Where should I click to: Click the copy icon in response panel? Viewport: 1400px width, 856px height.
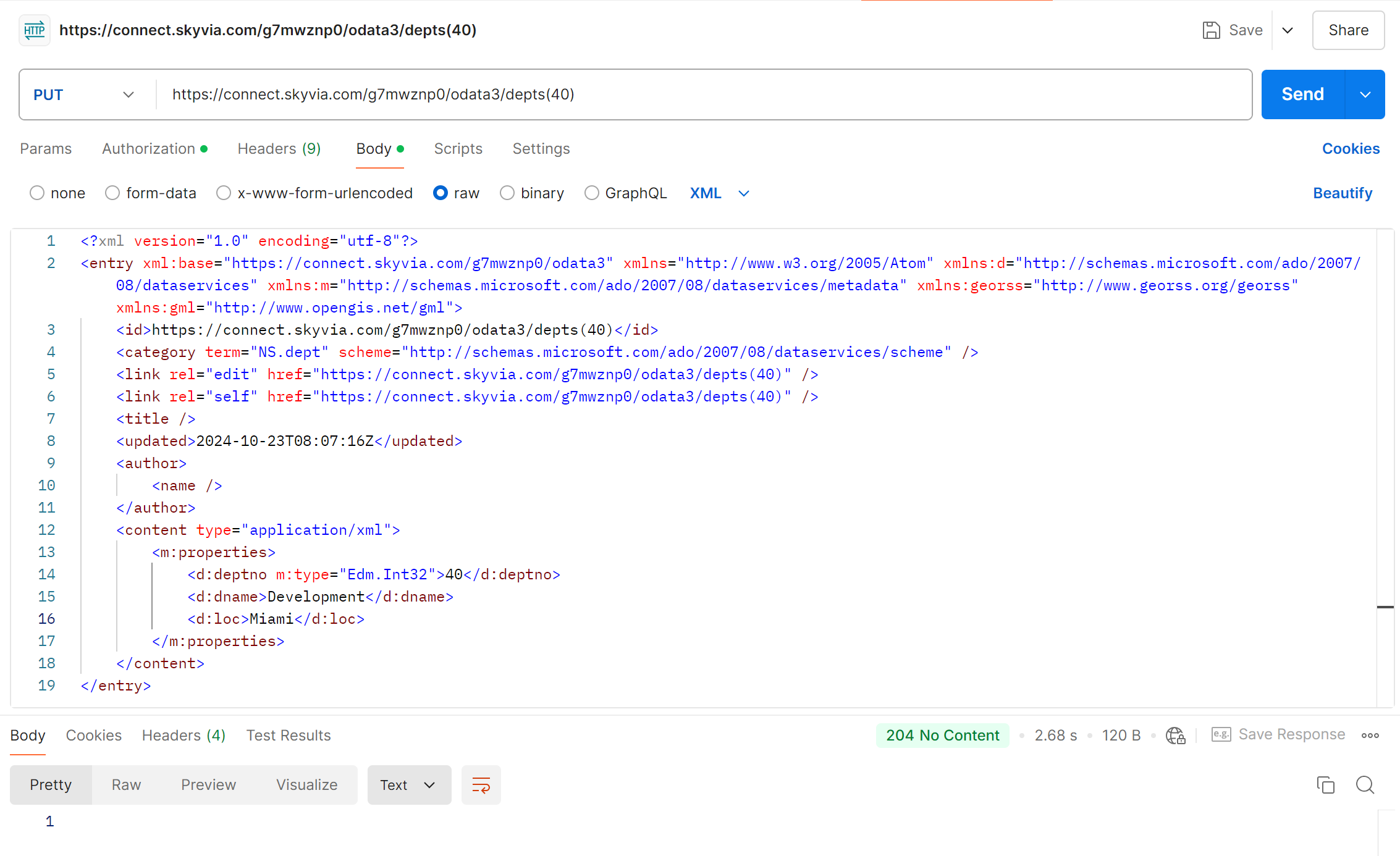click(x=1326, y=785)
